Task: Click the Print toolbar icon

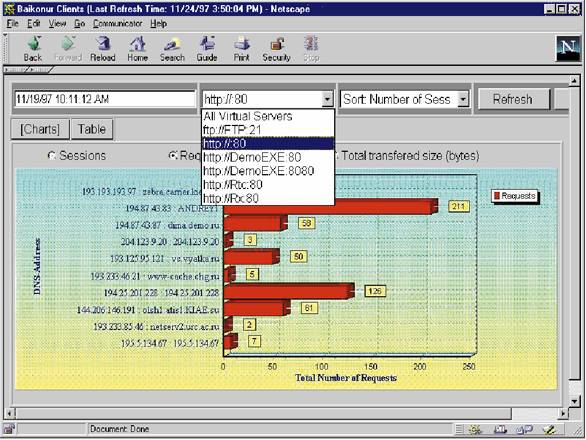Action: [x=241, y=49]
